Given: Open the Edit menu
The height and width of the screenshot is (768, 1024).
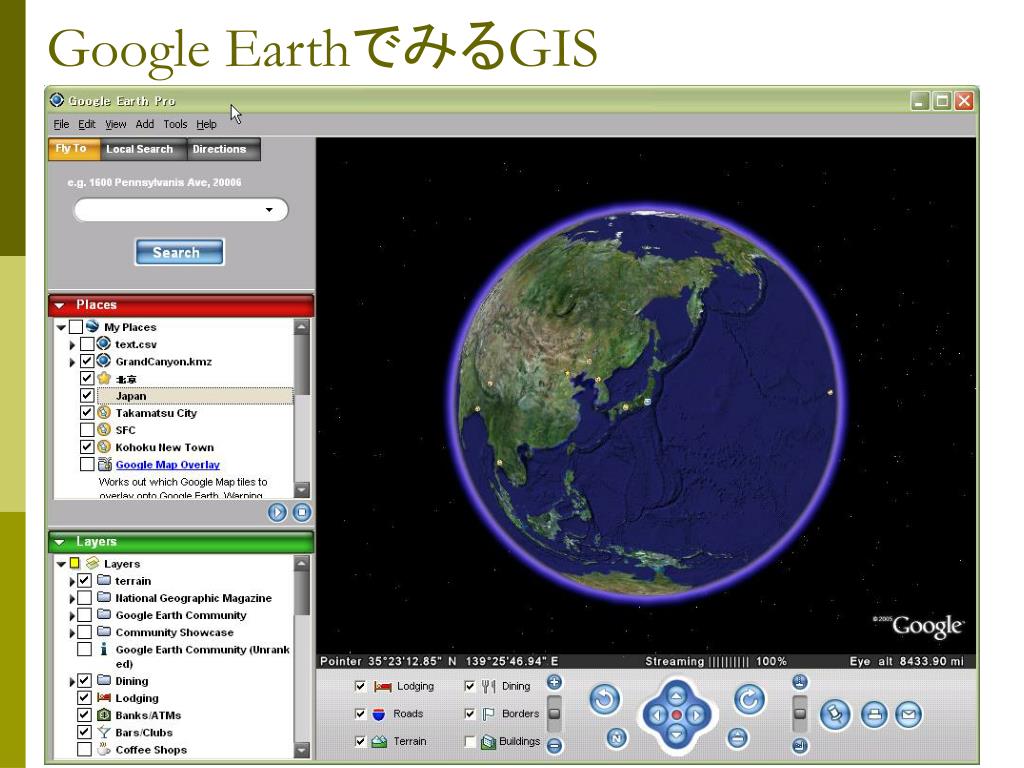Looking at the screenshot, I should click(x=87, y=124).
